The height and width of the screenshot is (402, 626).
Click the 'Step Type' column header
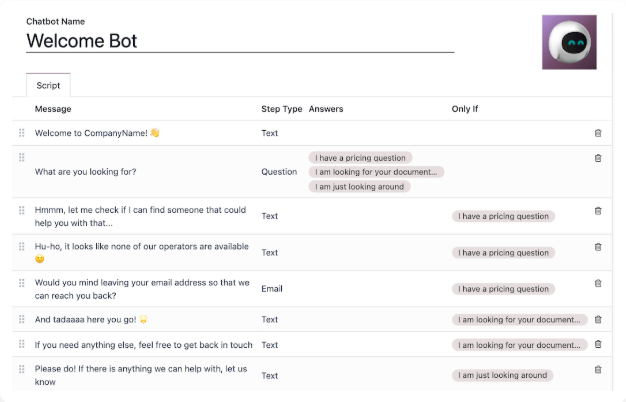tap(281, 108)
